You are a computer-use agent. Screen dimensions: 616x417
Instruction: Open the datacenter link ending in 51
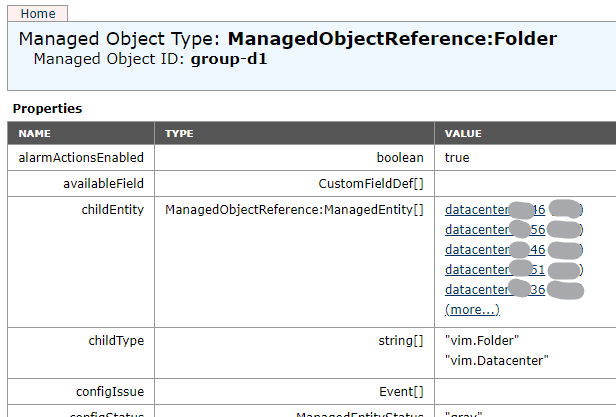click(x=477, y=270)
